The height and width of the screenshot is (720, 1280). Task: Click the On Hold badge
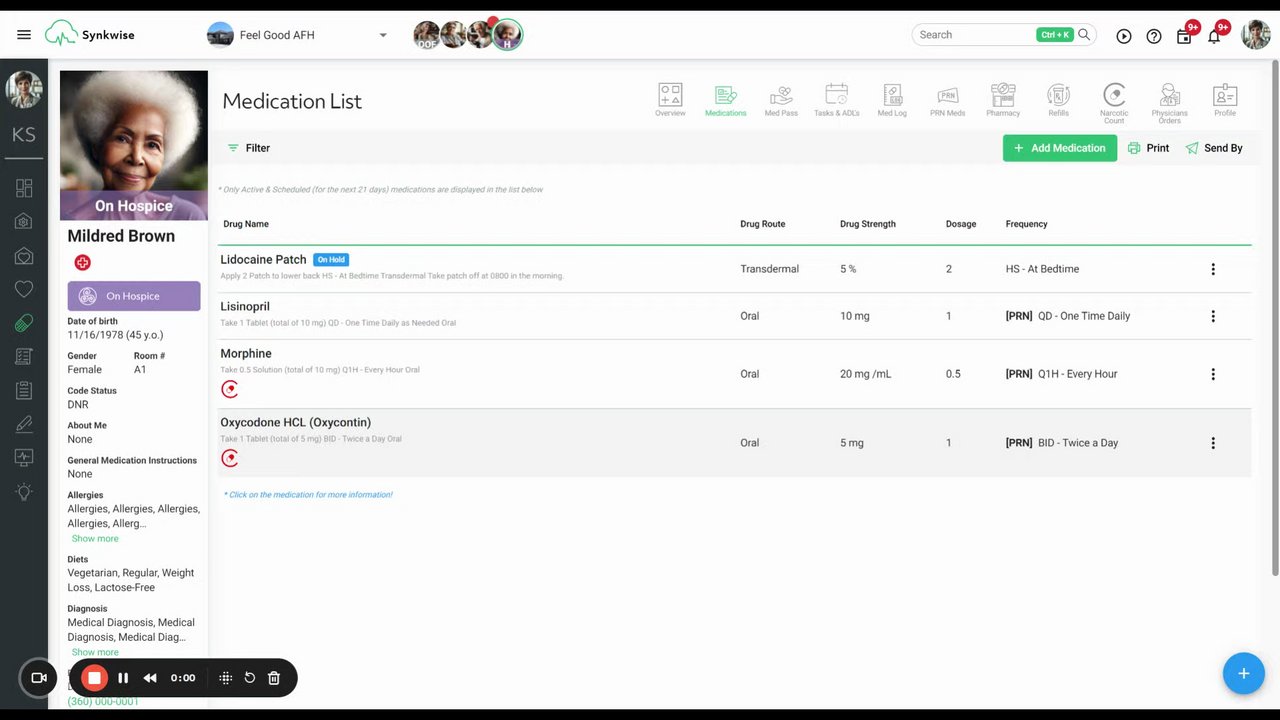(x=331, y=260)
